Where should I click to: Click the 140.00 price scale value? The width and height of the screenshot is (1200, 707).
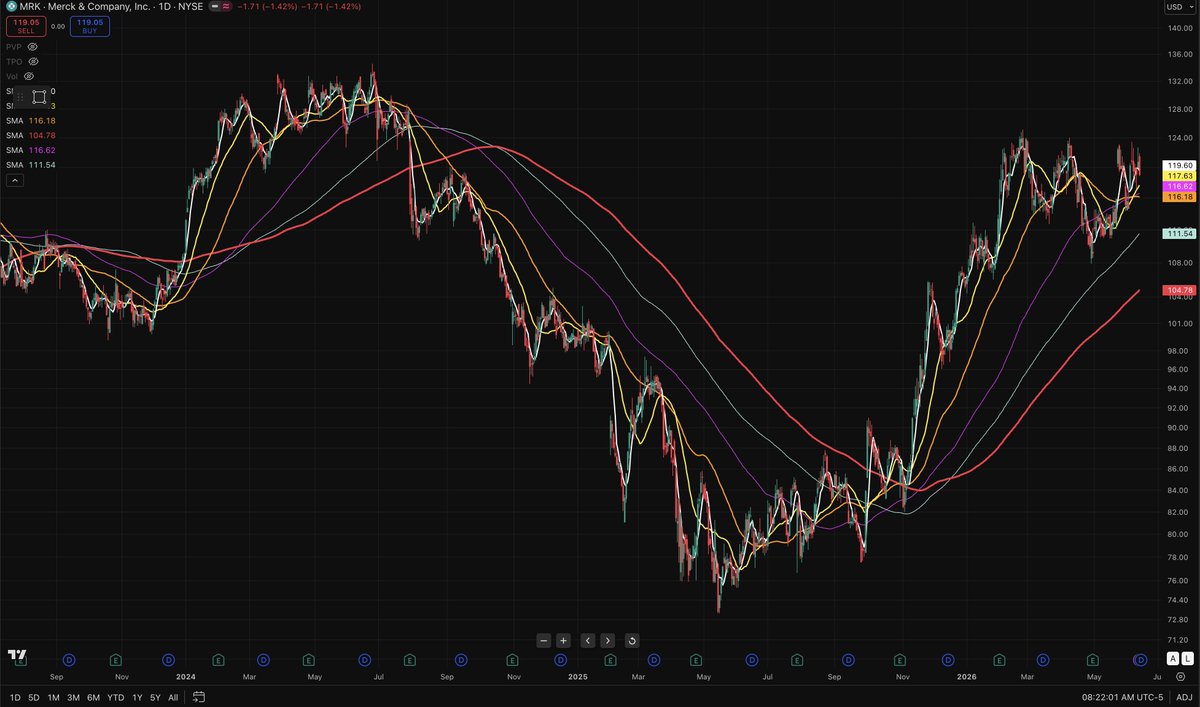tap(1181, 27)
